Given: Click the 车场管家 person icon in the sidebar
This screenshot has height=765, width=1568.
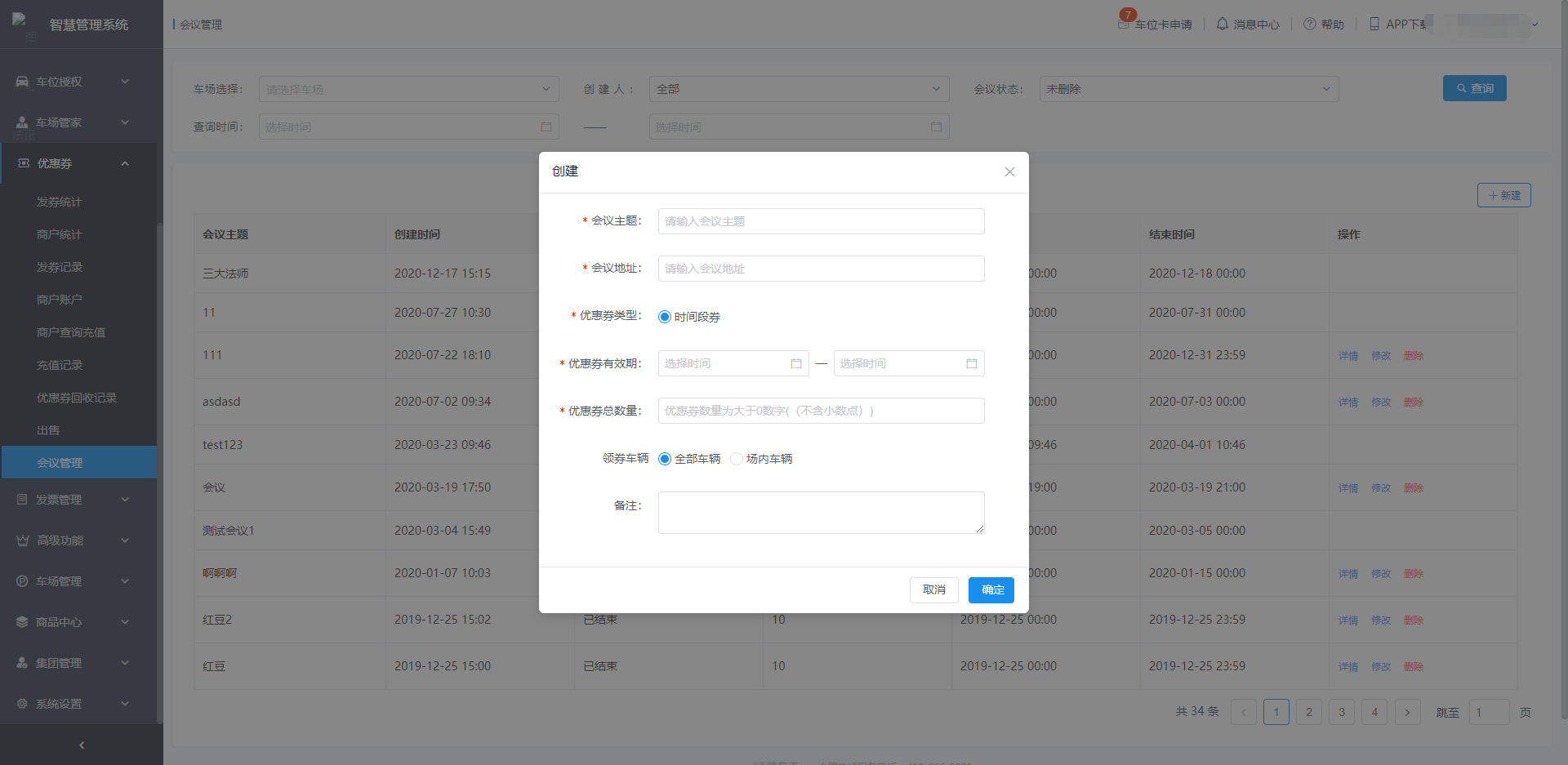Looking at the screenshot, I should pos(22,122).
